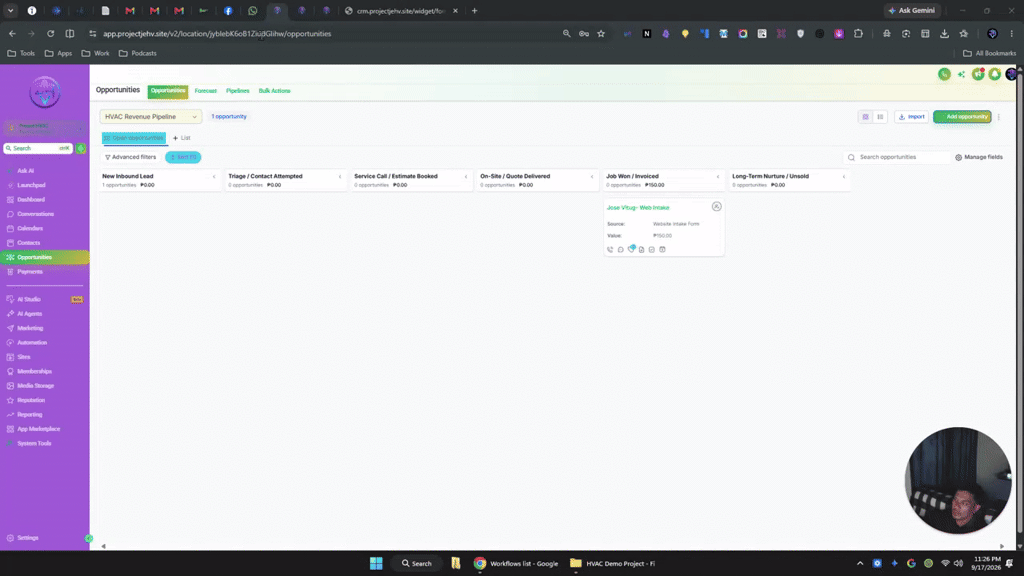
Task: Open System Tools in the sidebar
Action: click(x=34, y=443)
